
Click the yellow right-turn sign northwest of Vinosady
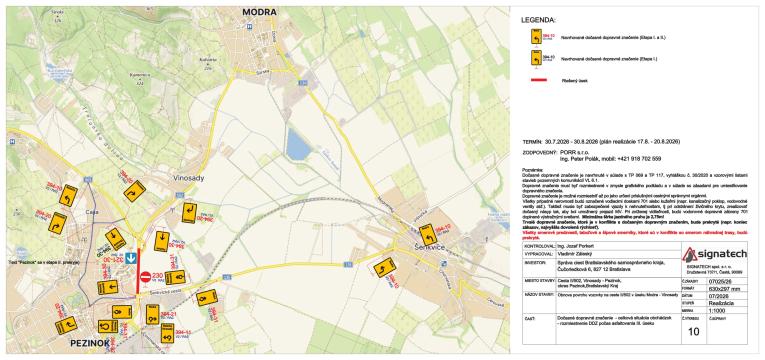click(135, 192)
